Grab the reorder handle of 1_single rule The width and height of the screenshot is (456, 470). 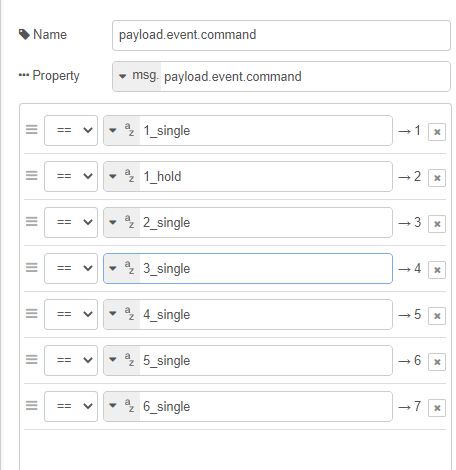point(32,130)
